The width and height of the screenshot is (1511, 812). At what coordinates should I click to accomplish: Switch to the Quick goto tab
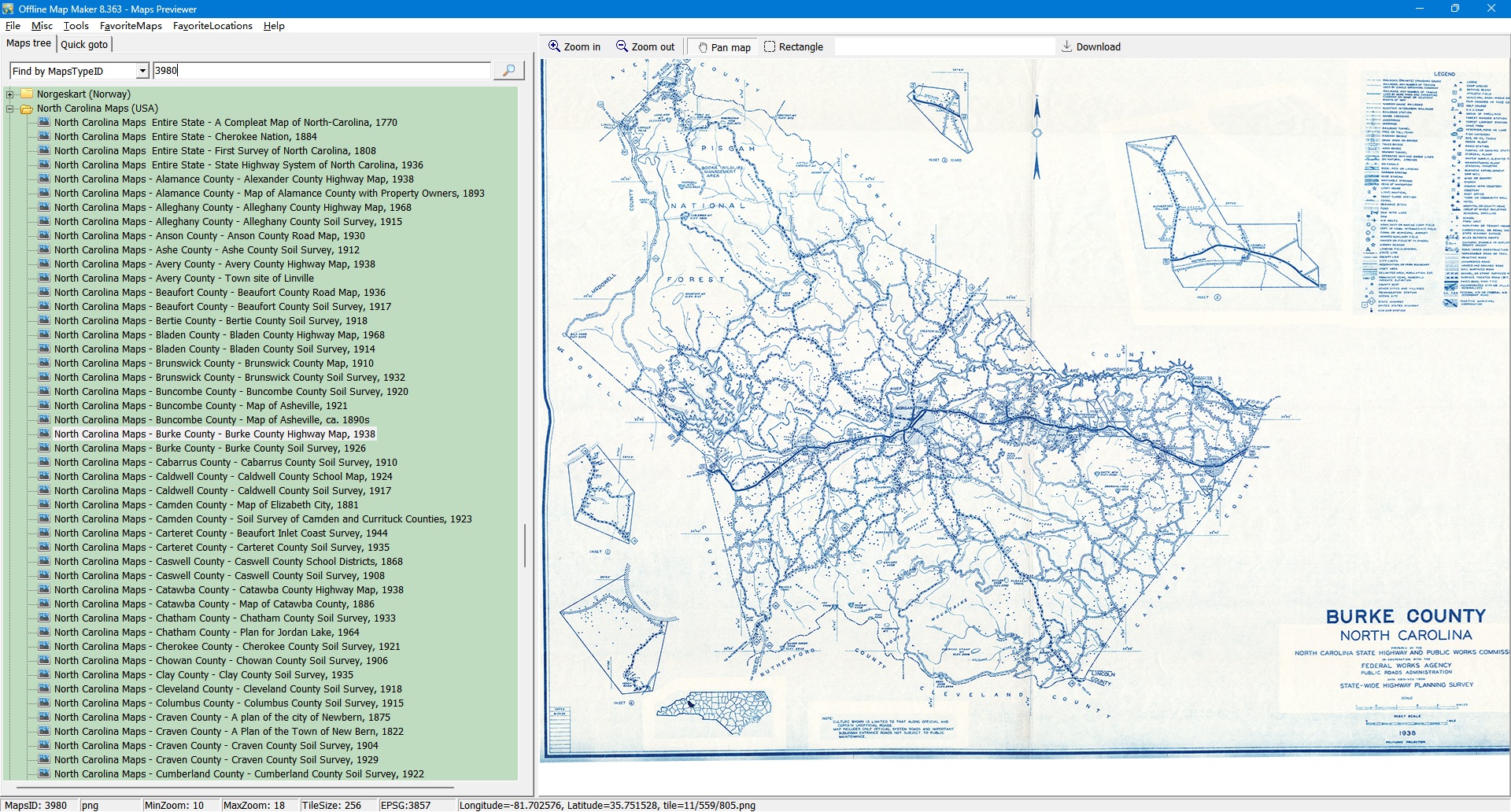(84, 45)
